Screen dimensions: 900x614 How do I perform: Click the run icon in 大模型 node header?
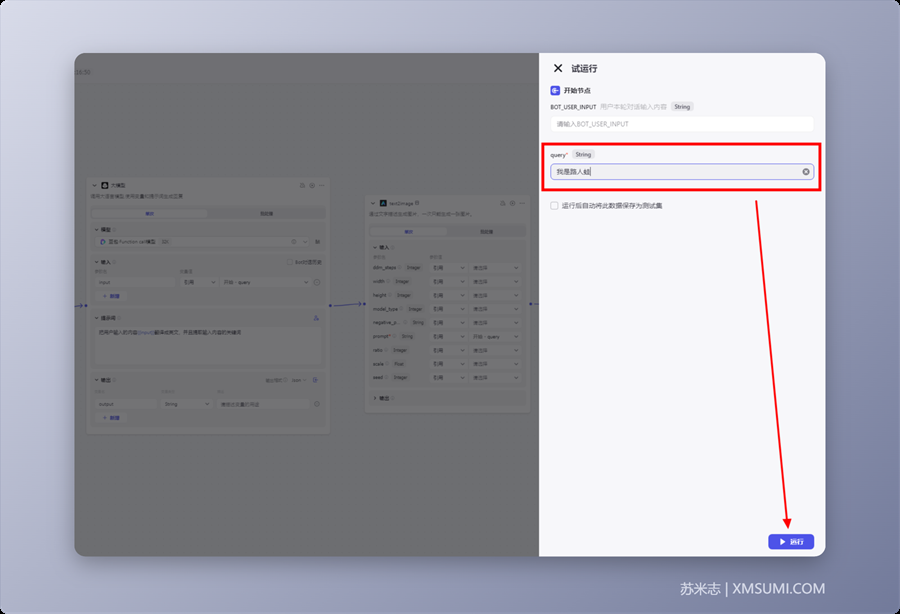312,185
